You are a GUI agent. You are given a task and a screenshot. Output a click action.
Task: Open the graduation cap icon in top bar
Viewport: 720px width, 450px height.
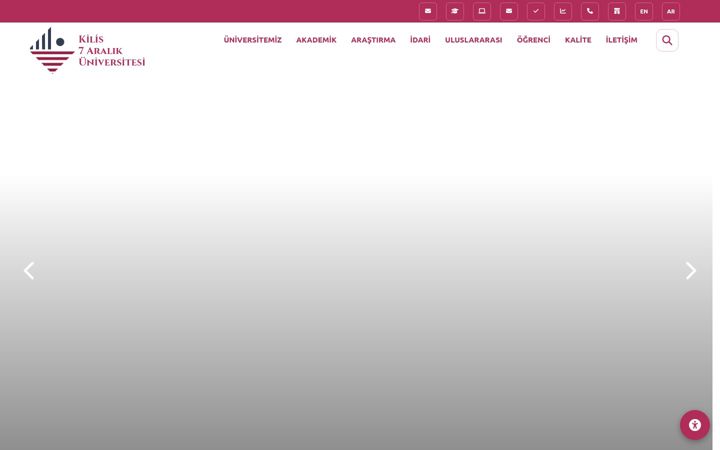455,11
